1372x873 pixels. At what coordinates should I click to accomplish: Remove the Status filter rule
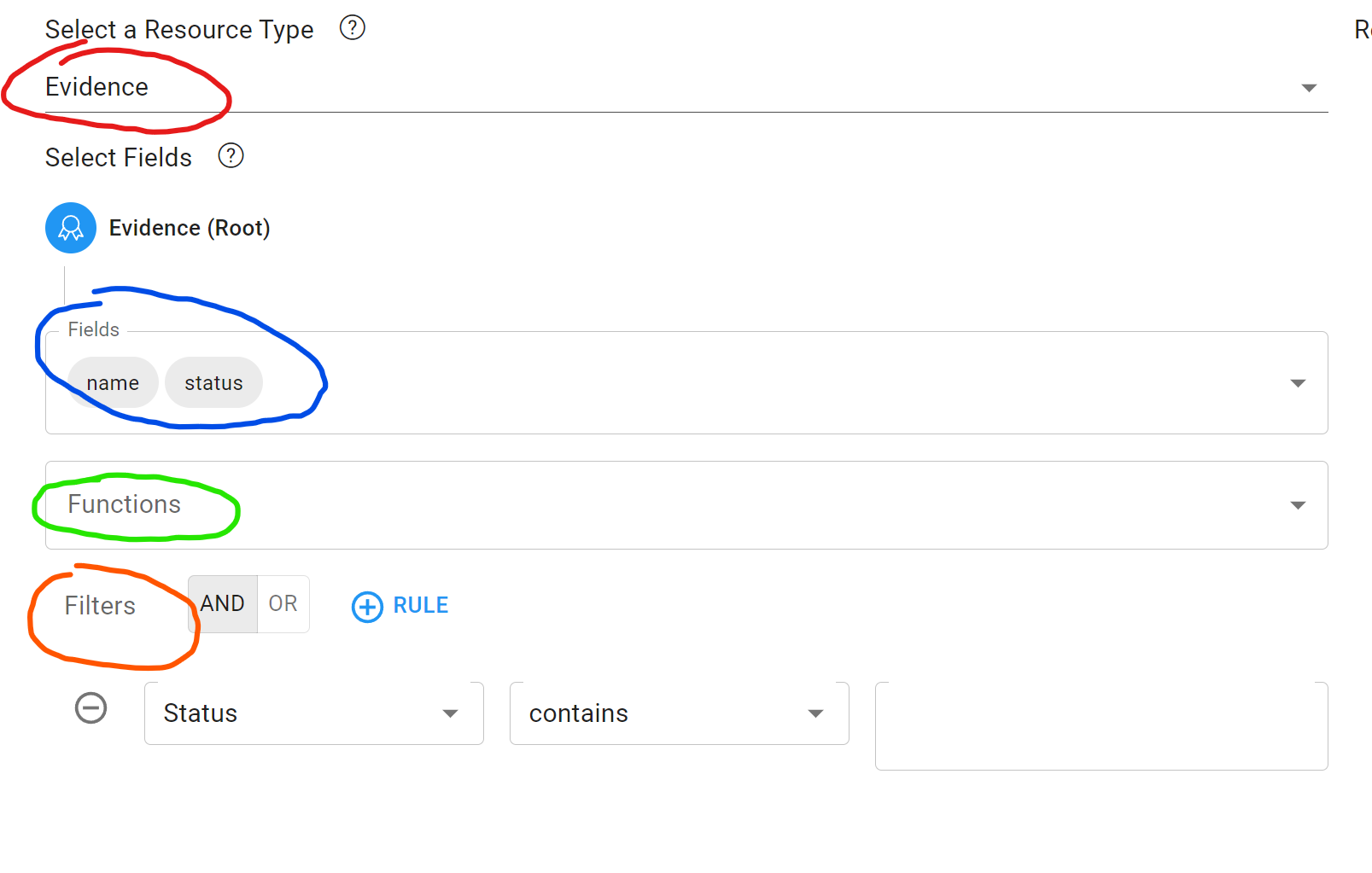90,708
